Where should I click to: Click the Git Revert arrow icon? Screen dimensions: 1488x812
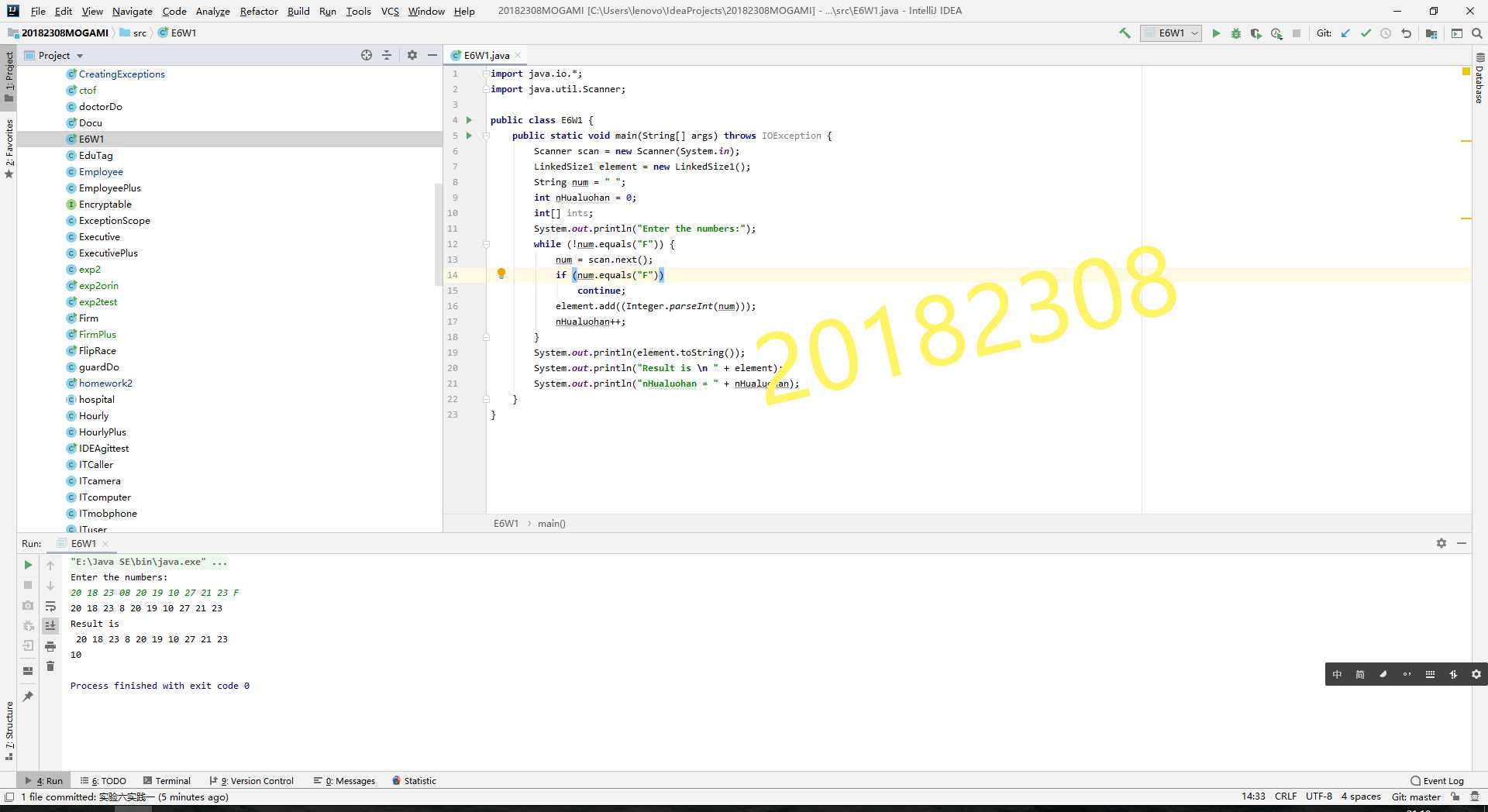1406,33
